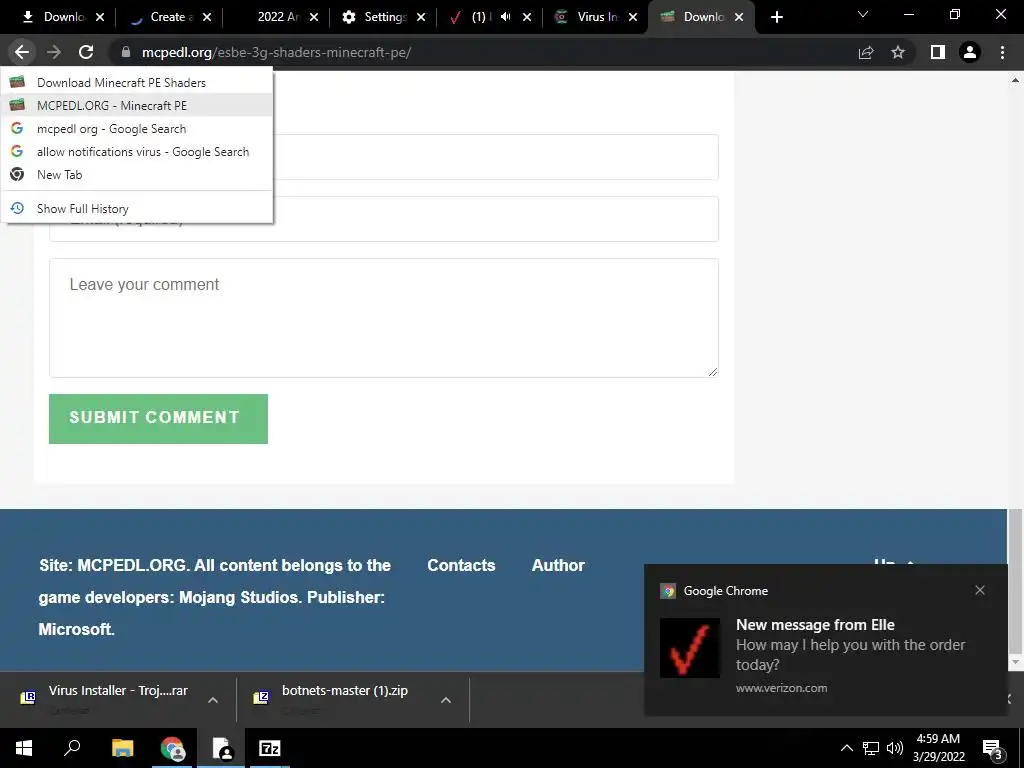The width and height of the screenshot is (1024, 768).
Task: Show hidden system tray icons
Action: pos(846,748)
